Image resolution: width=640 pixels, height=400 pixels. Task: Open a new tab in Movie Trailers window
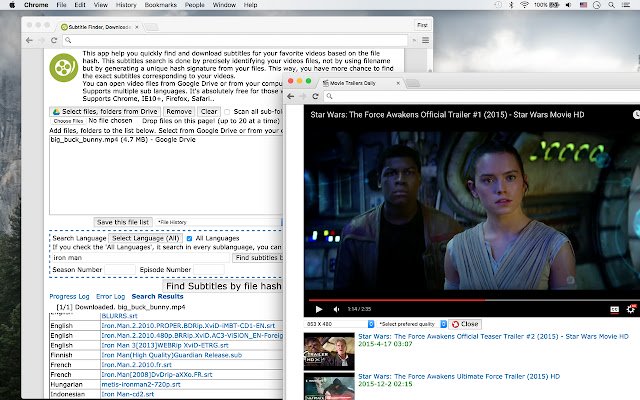point(413,83)
